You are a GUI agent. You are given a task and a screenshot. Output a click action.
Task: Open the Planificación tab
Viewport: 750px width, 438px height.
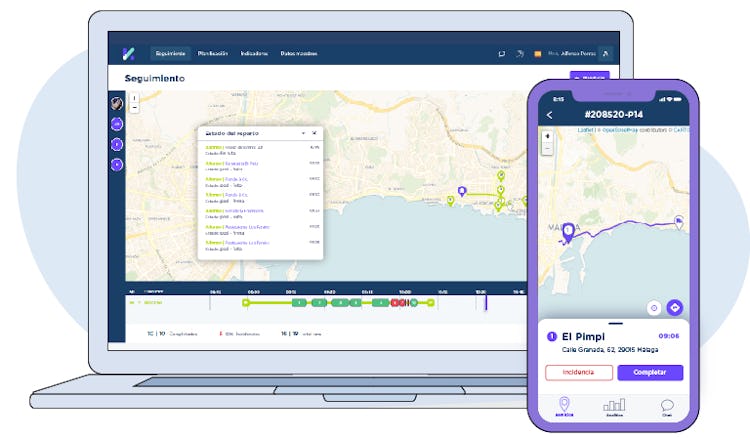212,54
